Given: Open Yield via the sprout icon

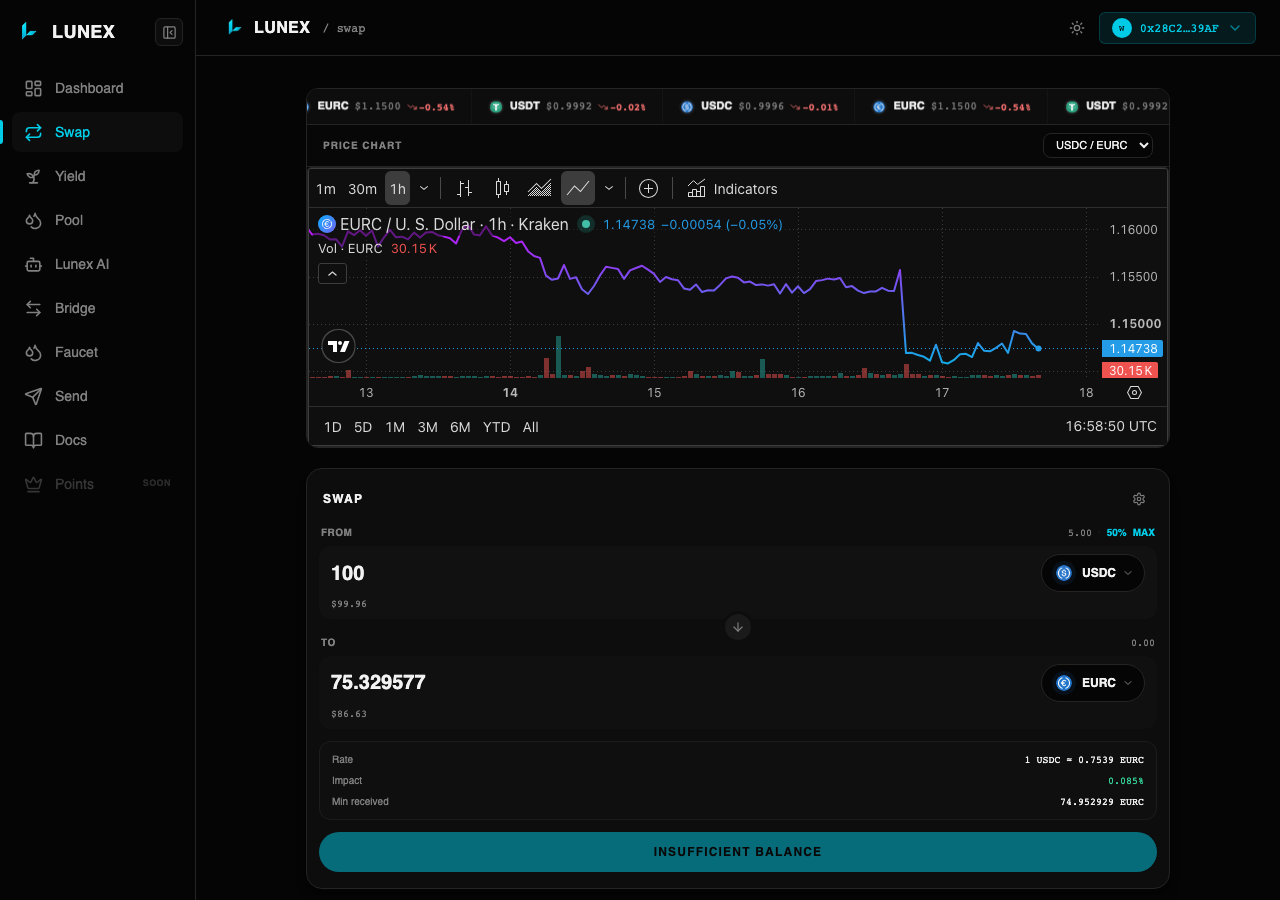Looking at the screenshot, I should pos(34,176).
